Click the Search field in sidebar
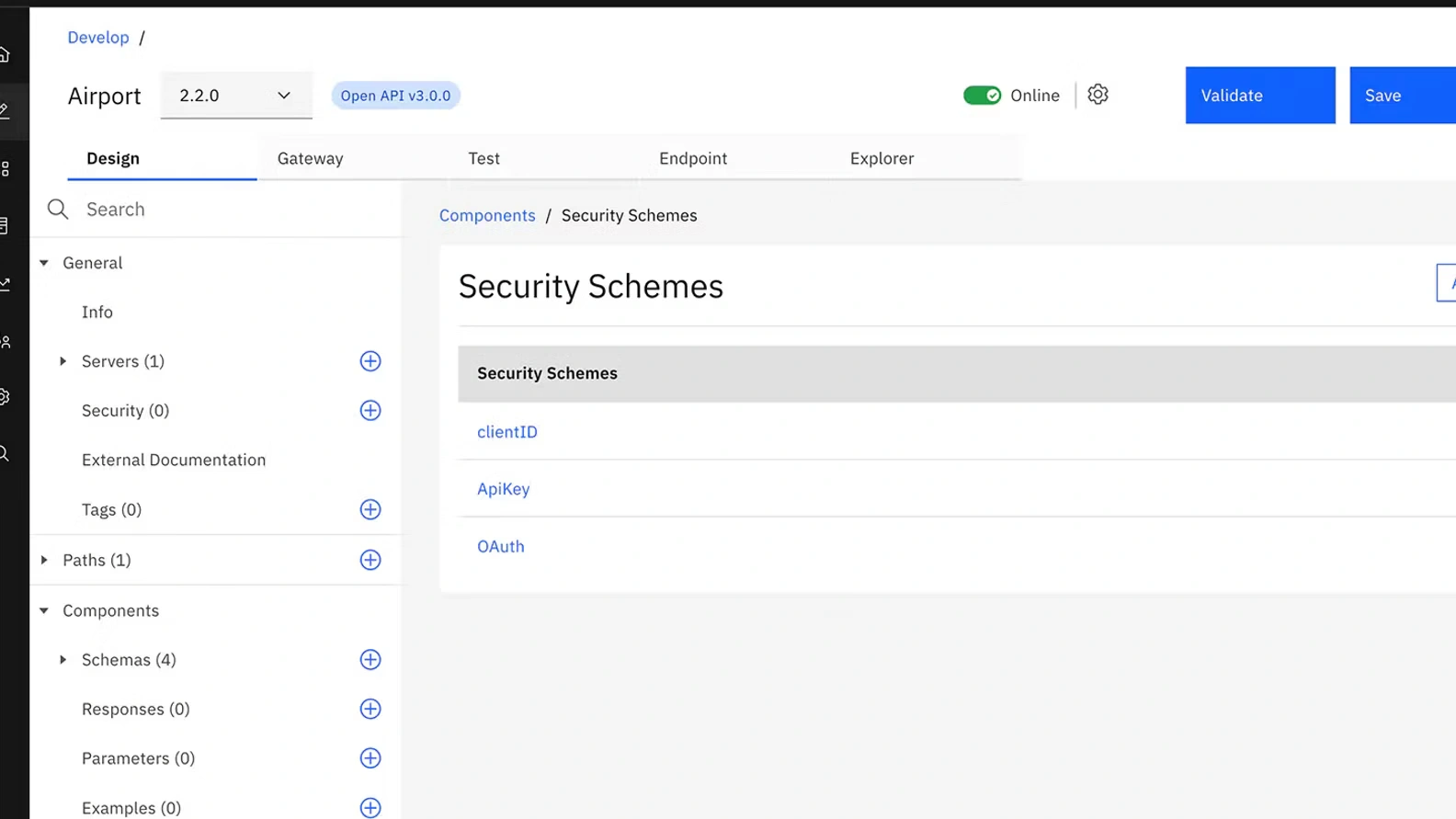Screen dimensions: 1456x819 pyautogui.click(x=230, y=210)
